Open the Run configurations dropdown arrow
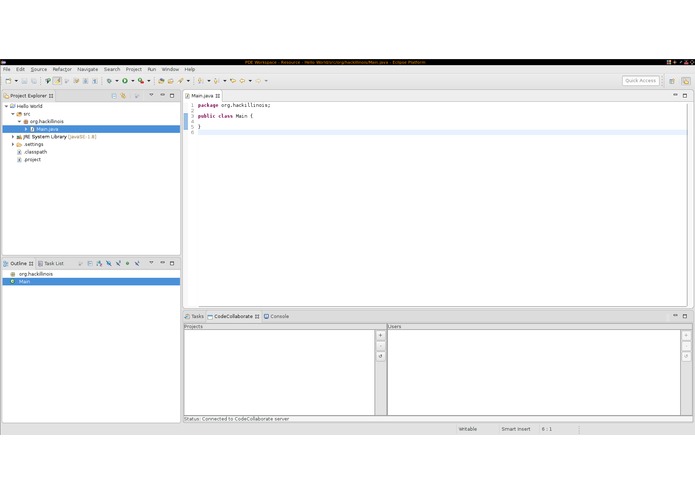 tap(133, 81)
